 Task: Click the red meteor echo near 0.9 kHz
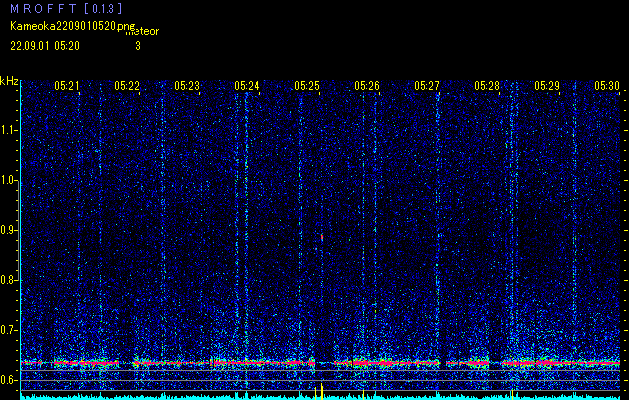point(322,237)
